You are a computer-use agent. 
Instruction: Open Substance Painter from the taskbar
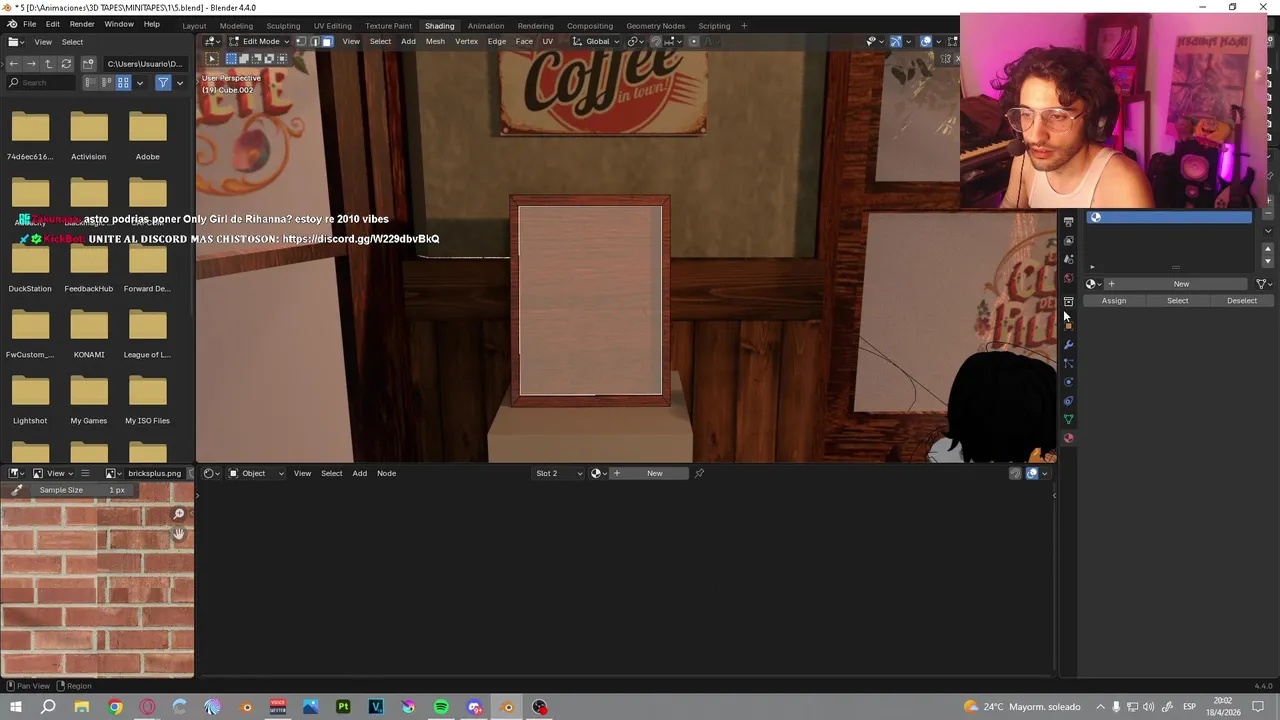(343, 707)
